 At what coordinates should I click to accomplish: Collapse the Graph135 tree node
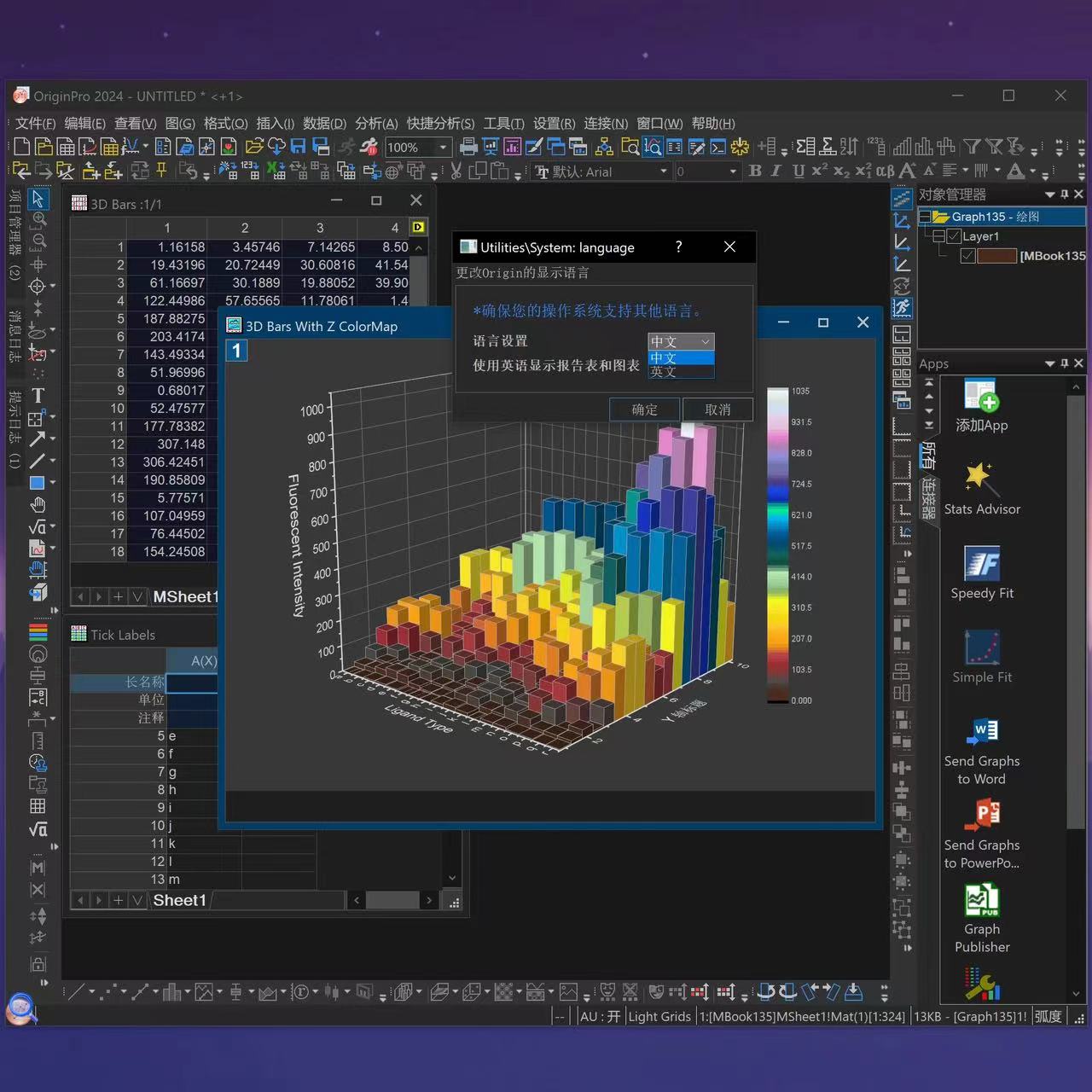click(924, 217)
